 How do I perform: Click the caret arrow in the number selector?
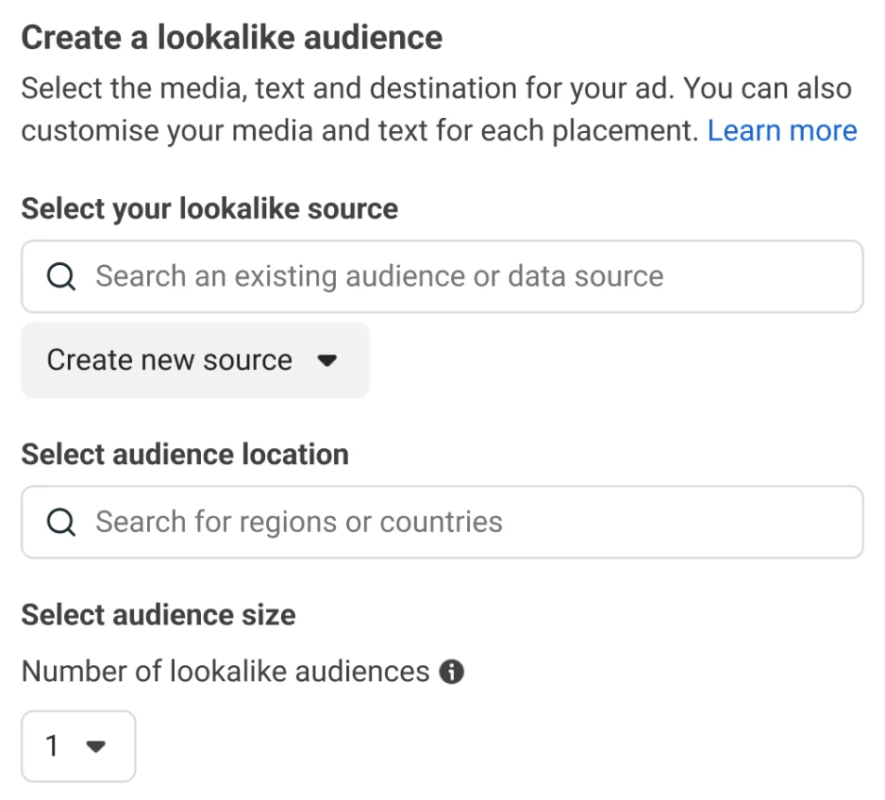tap(96, 746)
